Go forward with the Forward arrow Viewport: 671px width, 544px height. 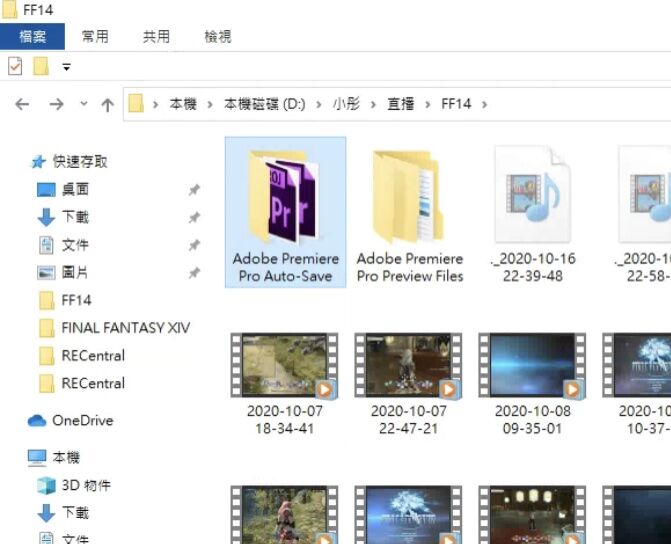[56, 104]
